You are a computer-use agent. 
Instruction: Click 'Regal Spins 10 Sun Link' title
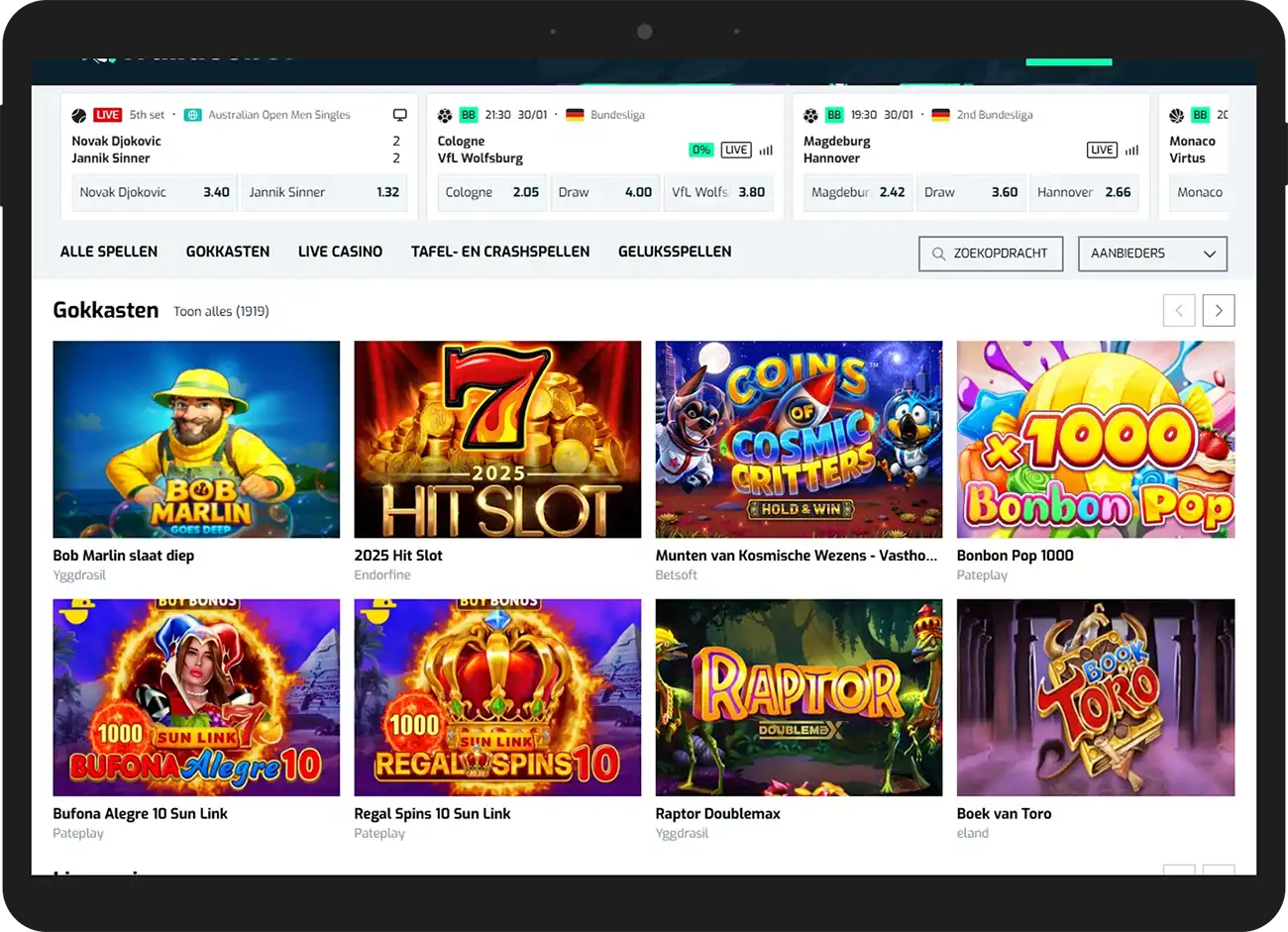[x=433, y=813]
